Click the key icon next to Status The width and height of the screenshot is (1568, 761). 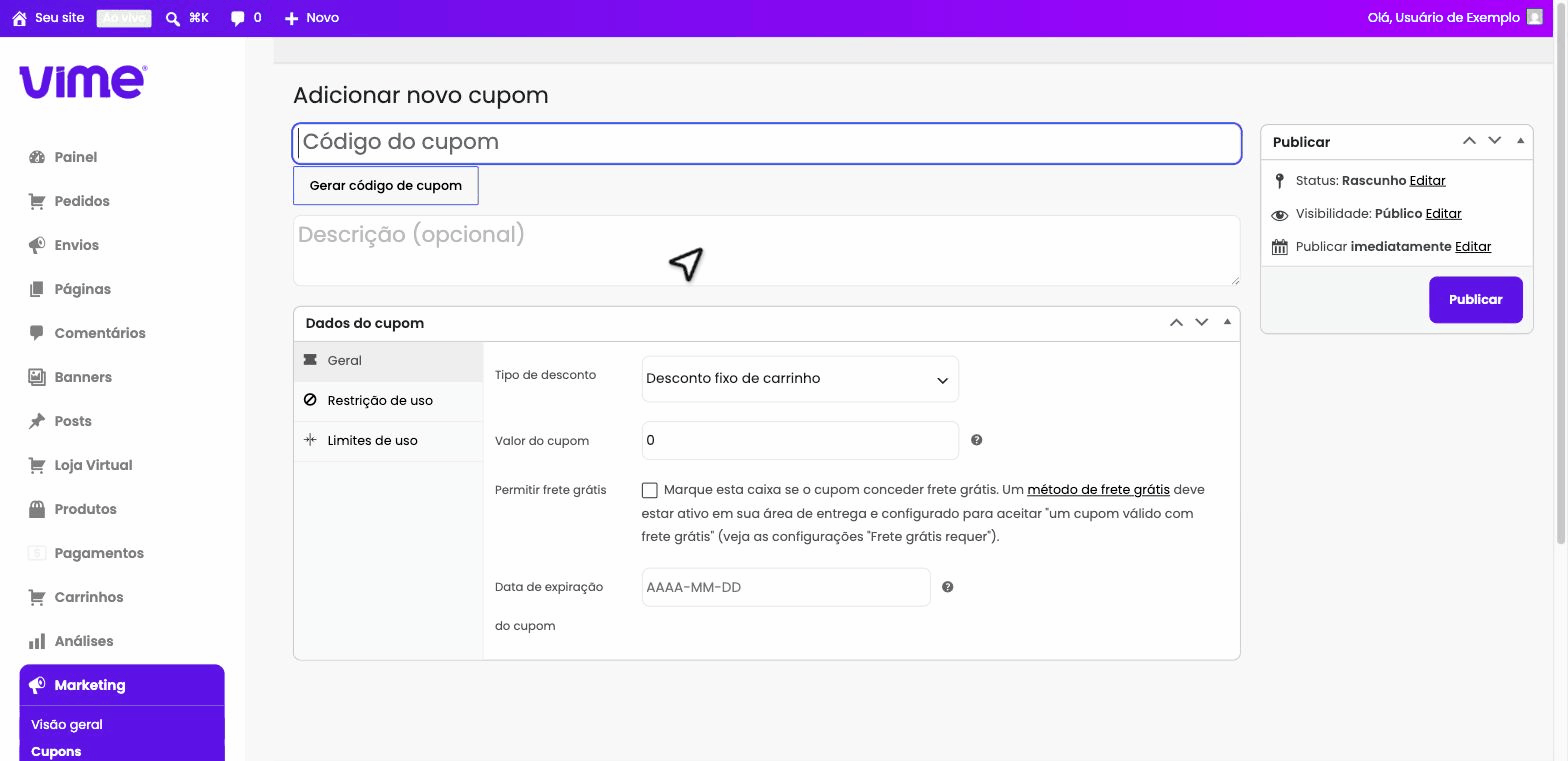1280,181
